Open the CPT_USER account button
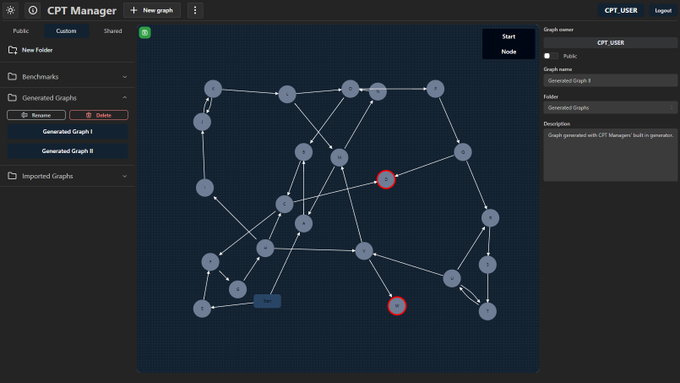The image size is (680, 383). [621, 10]
